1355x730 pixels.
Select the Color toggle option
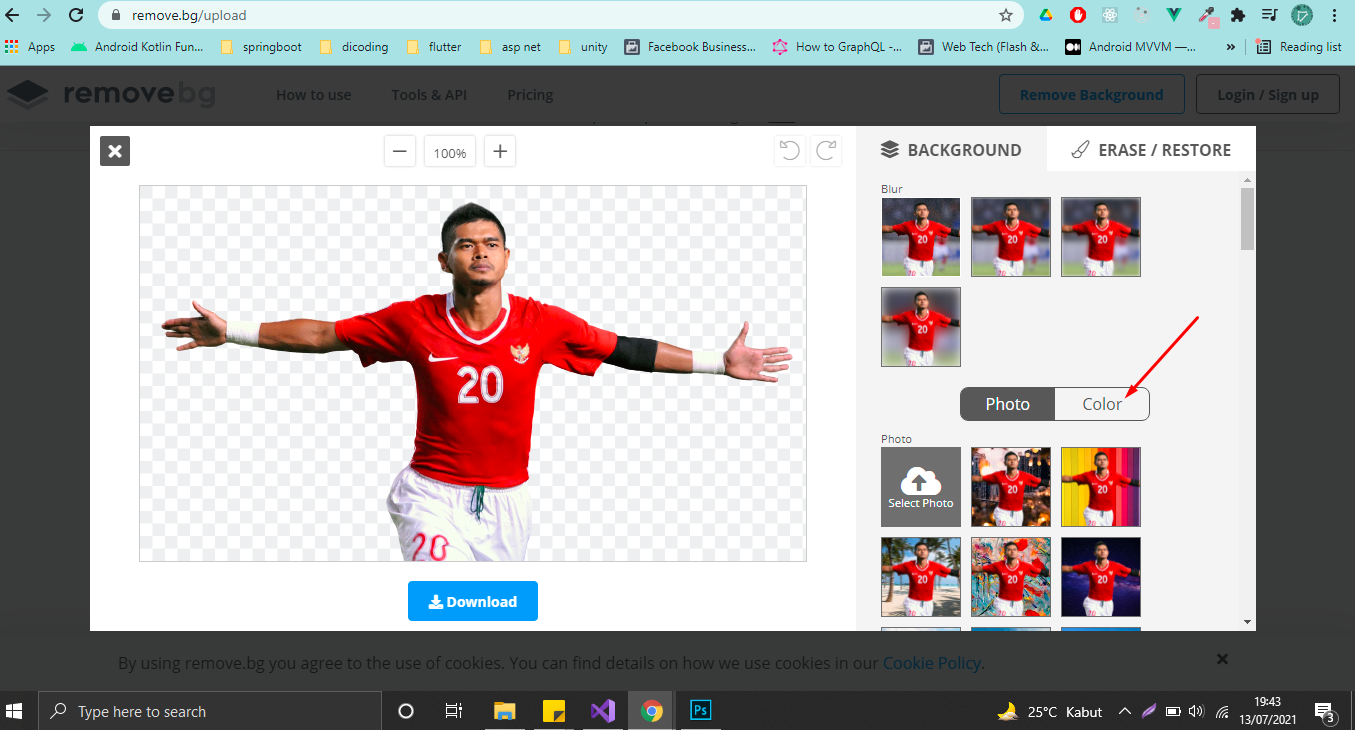pyautogui.click(x=1102, y=404)
